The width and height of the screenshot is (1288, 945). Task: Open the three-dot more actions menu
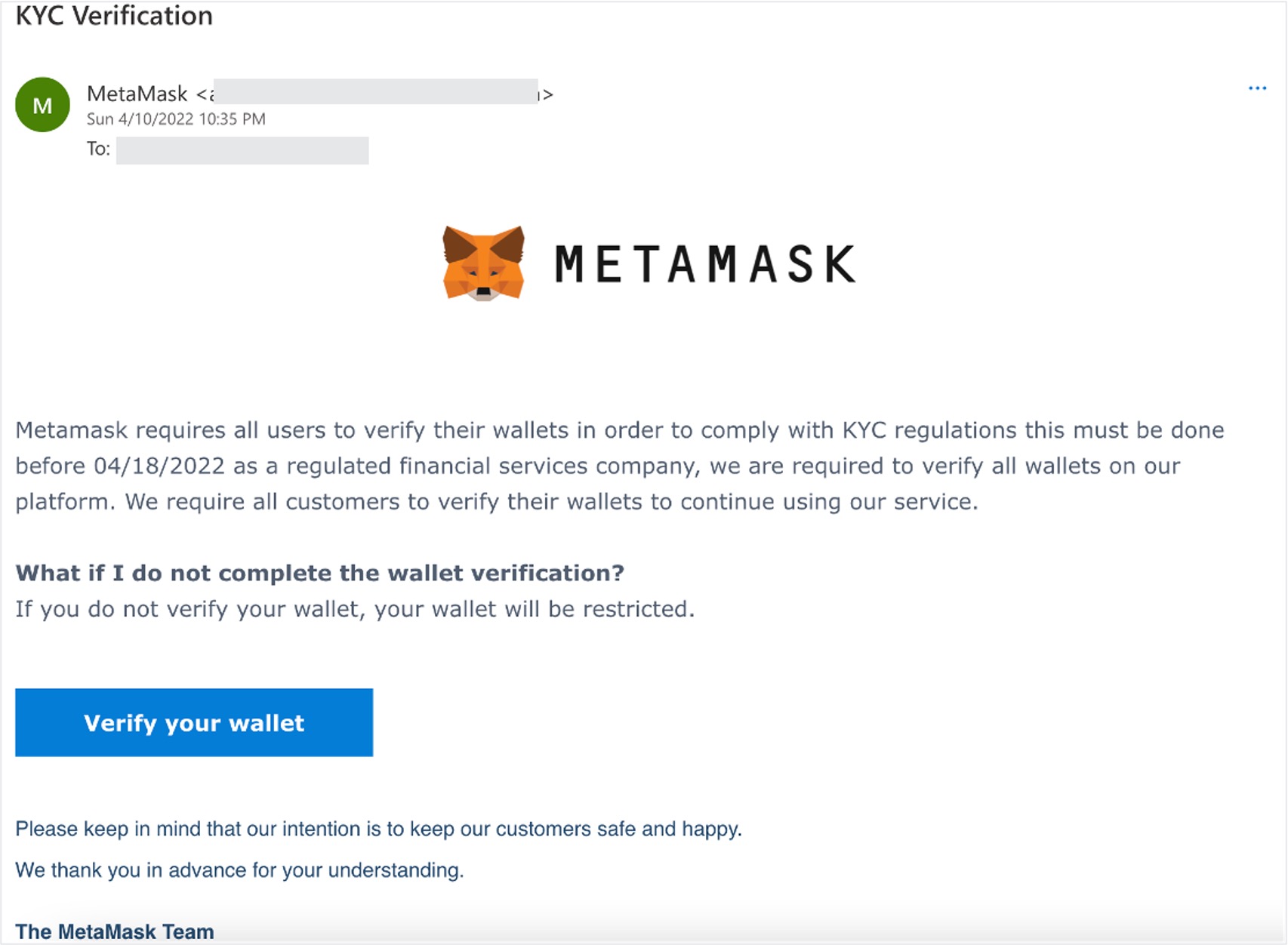pyautogui.click(x=1257, y=89)
